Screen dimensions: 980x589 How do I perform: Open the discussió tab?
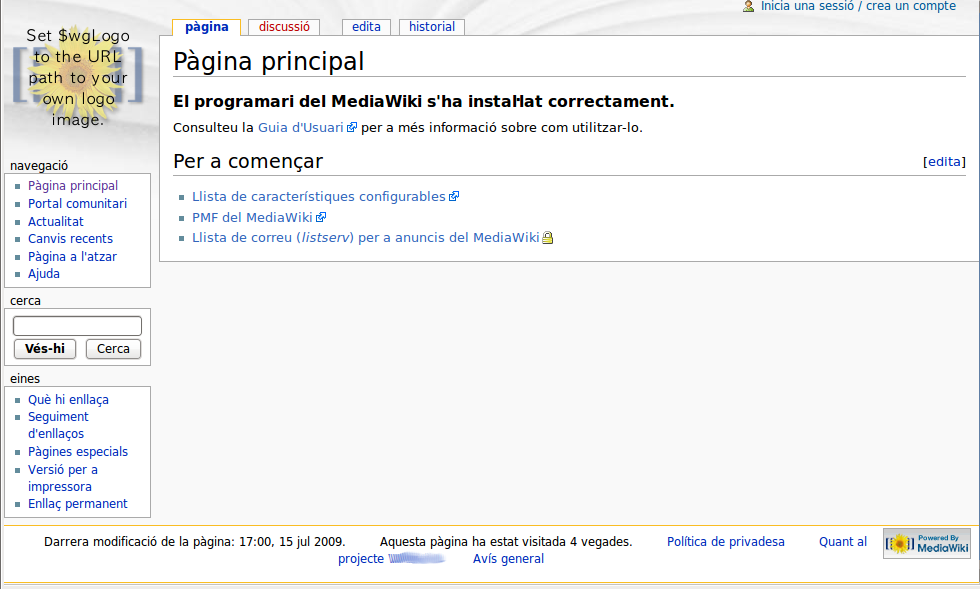point(284,27)
